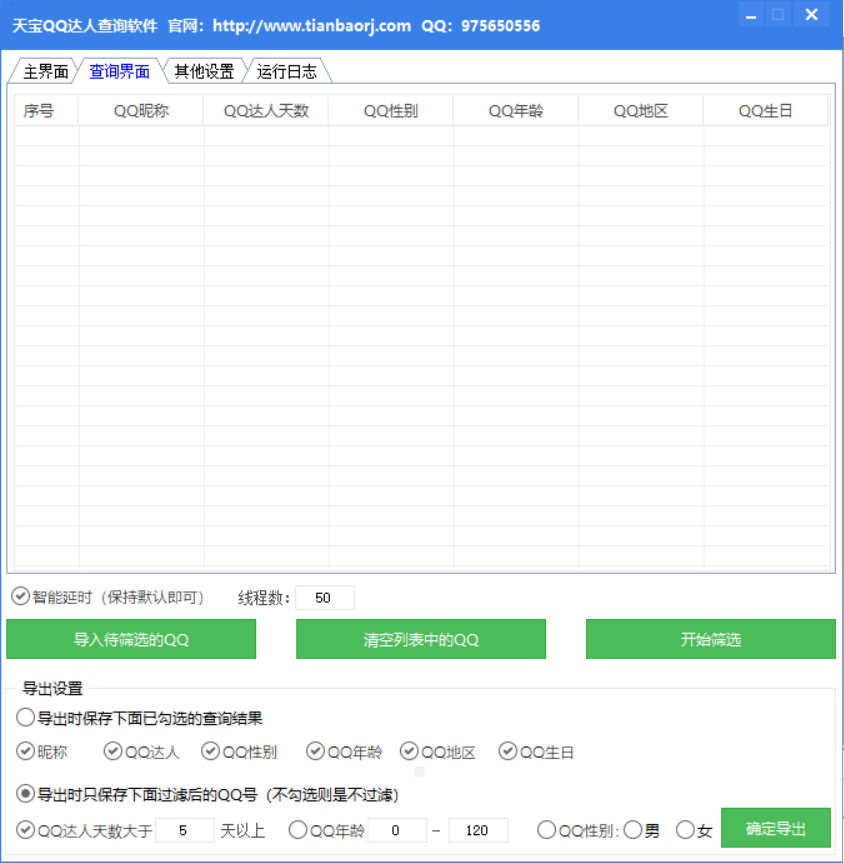点击导入待筛选的QQ按钮
This screenshot has height=863, width=844.
[131, 639]
